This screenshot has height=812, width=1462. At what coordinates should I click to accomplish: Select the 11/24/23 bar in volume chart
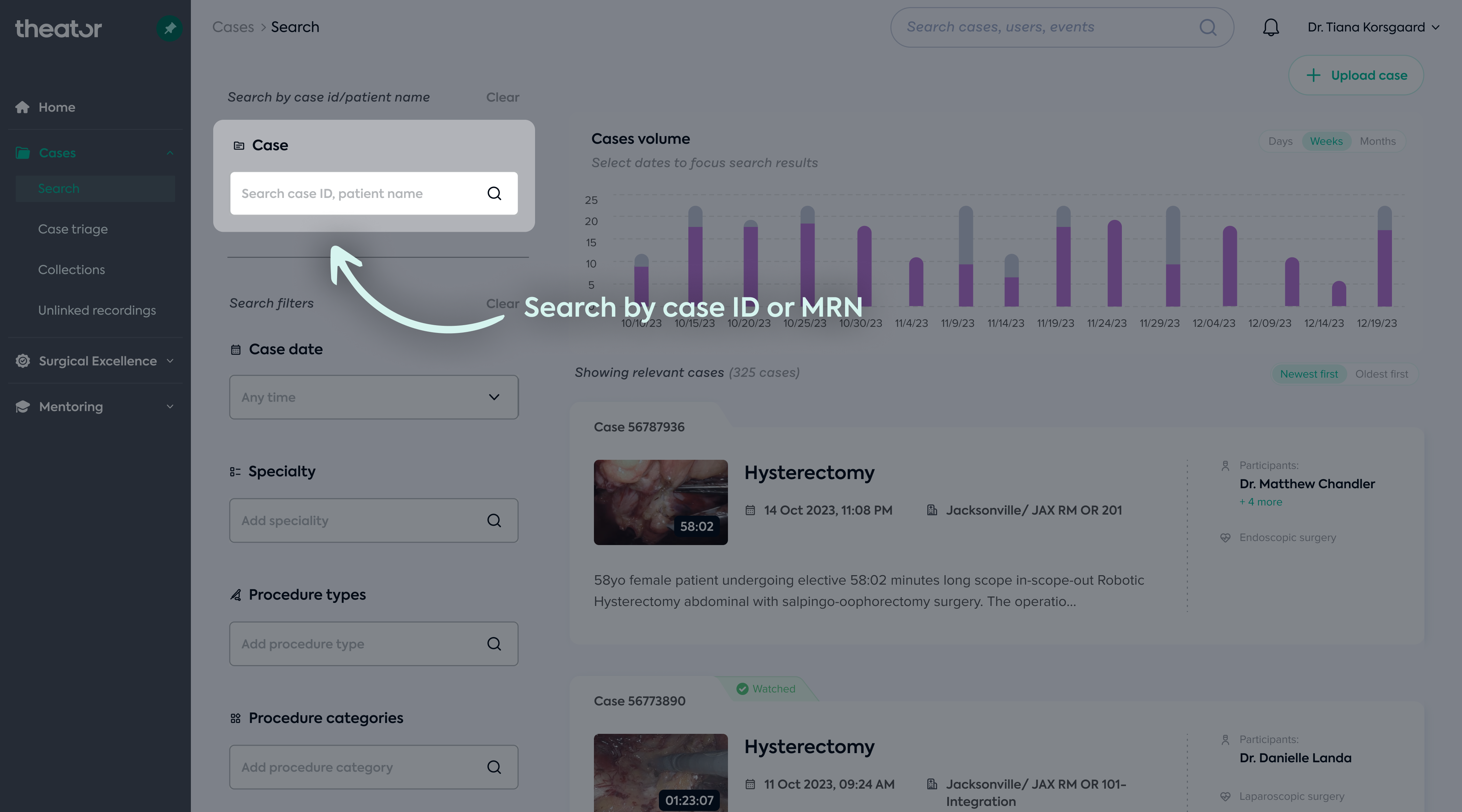1114,263
